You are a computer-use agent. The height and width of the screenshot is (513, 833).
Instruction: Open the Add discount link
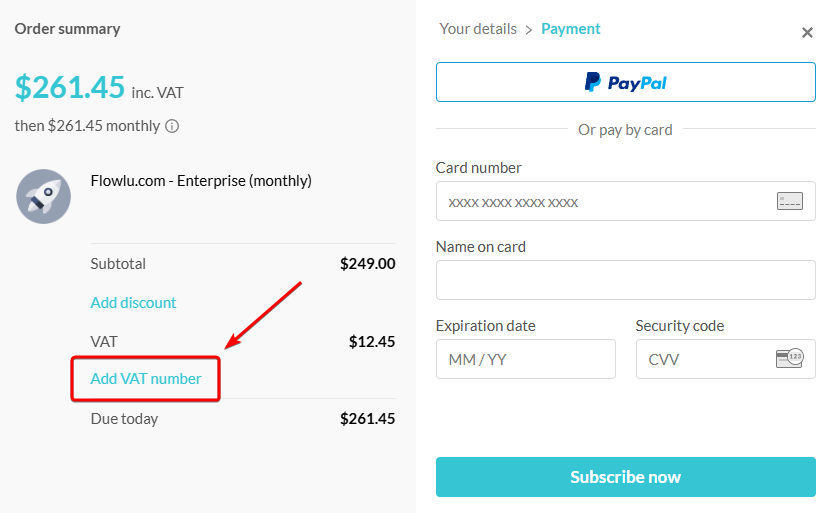click(133, 303)
